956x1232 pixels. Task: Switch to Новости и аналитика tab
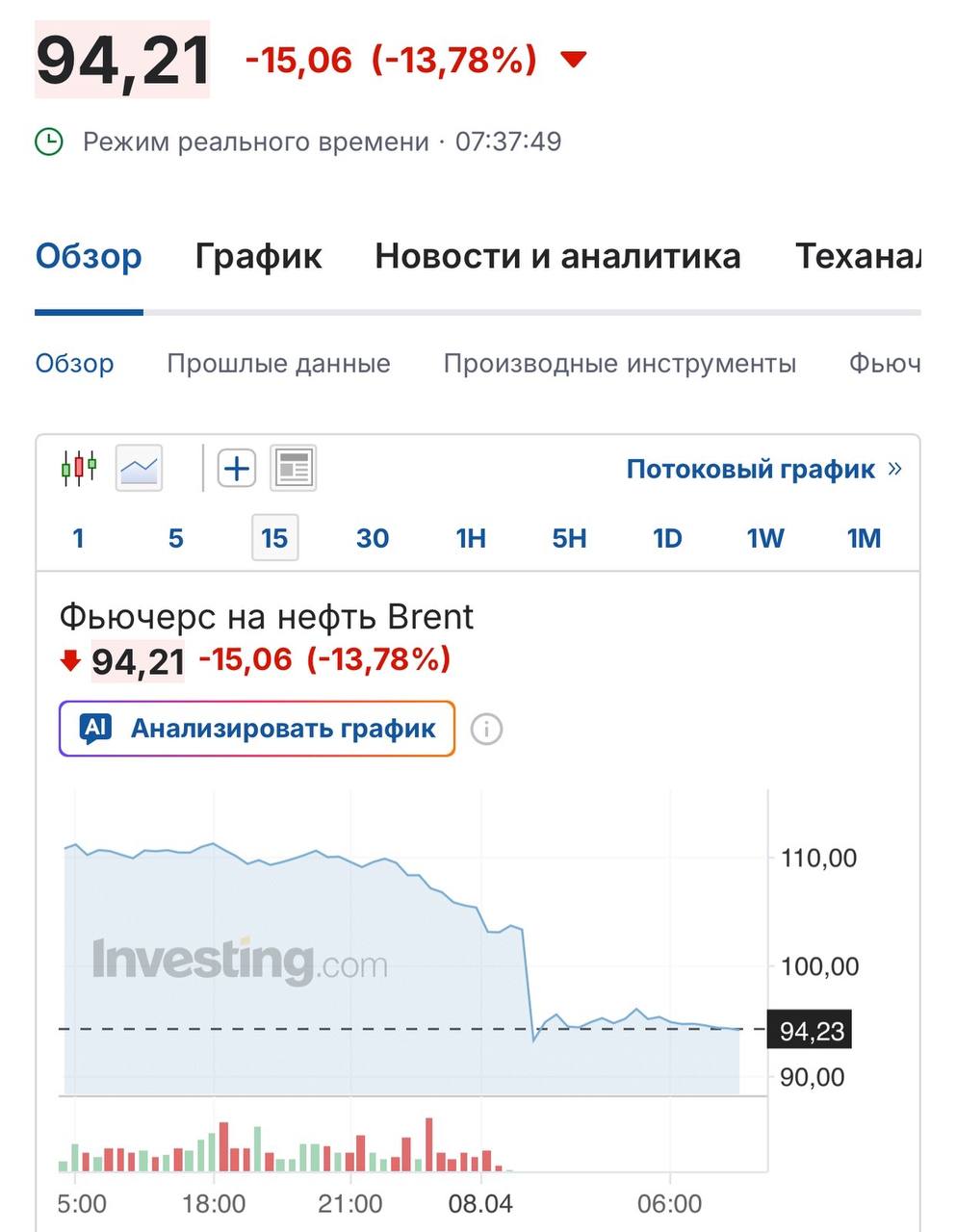pyautogui.click(x=557, y=255)
